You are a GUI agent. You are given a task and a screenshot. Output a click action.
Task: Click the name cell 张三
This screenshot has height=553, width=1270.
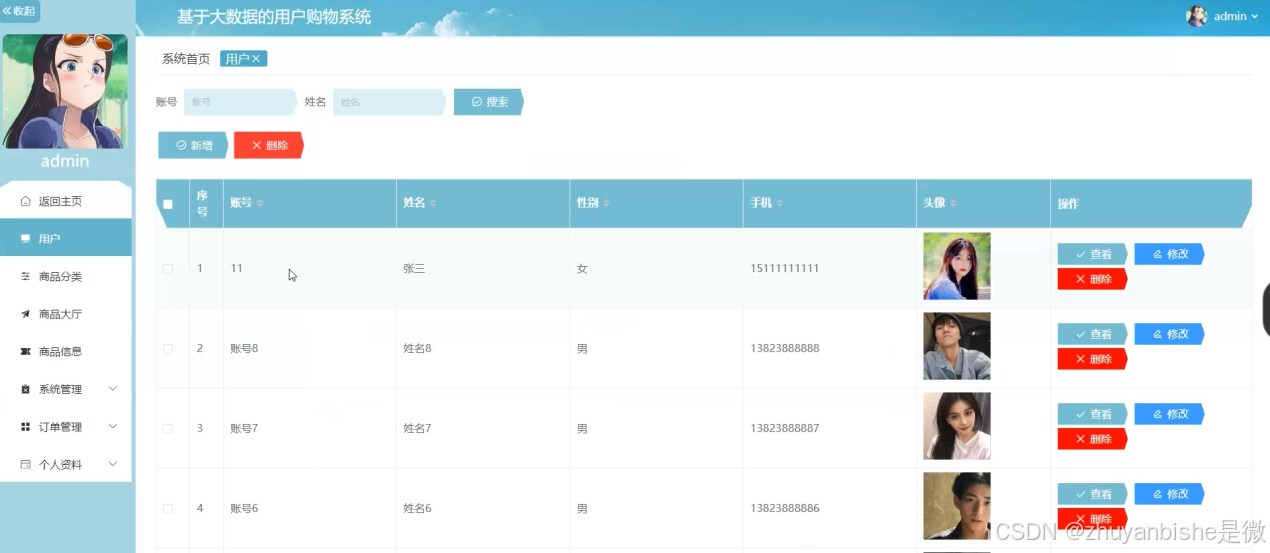pos(414,268)
